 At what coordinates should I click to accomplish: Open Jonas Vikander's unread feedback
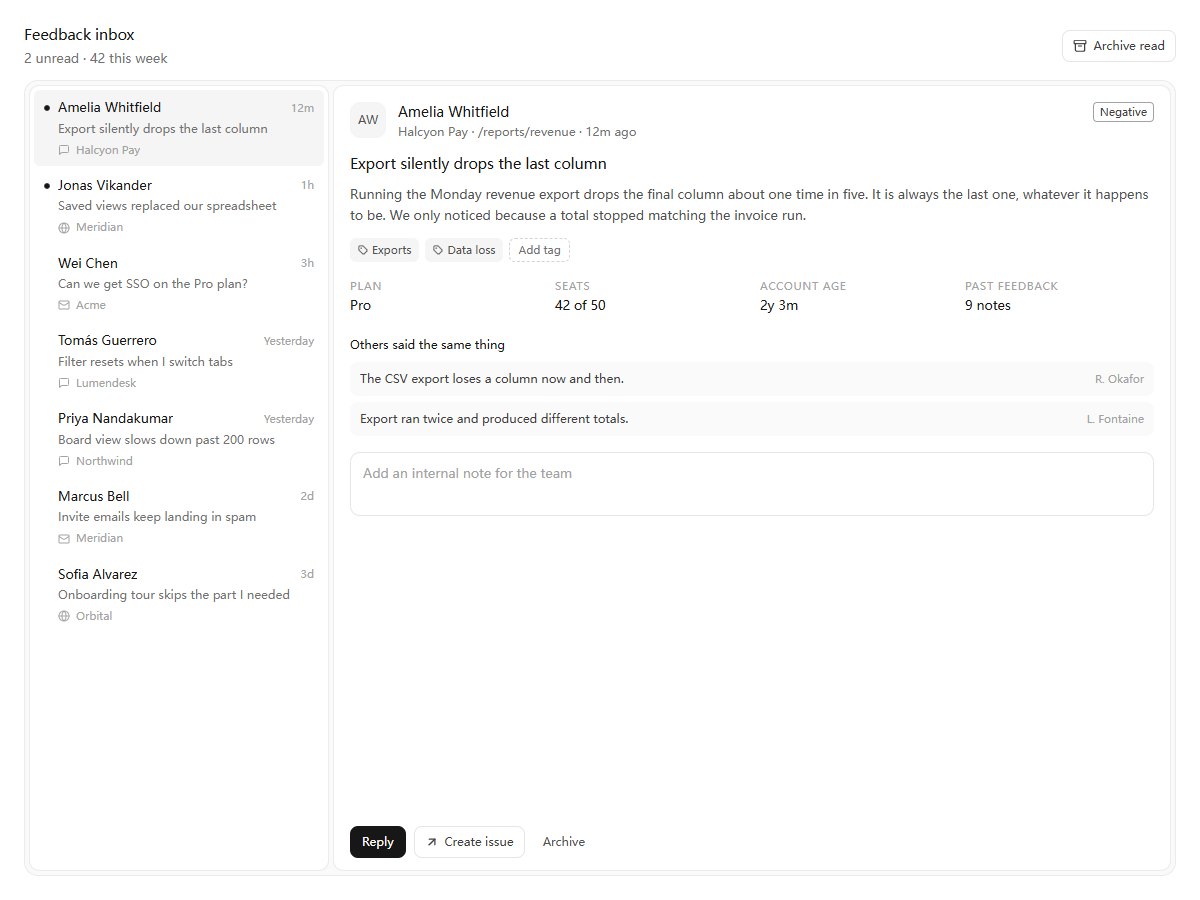(x=179, y=205)
